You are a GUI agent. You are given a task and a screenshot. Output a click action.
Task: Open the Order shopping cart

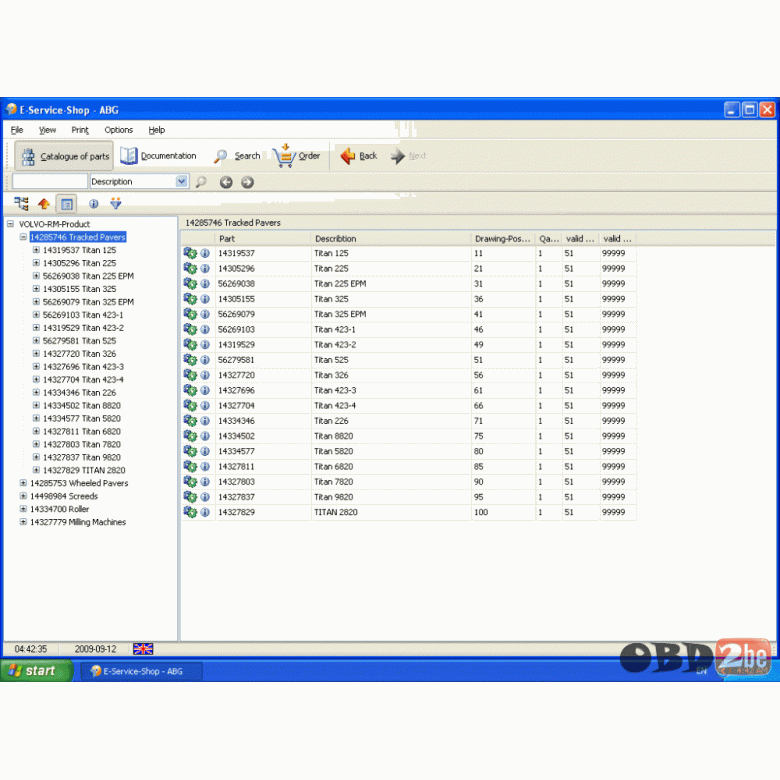[x=296, y=156]
